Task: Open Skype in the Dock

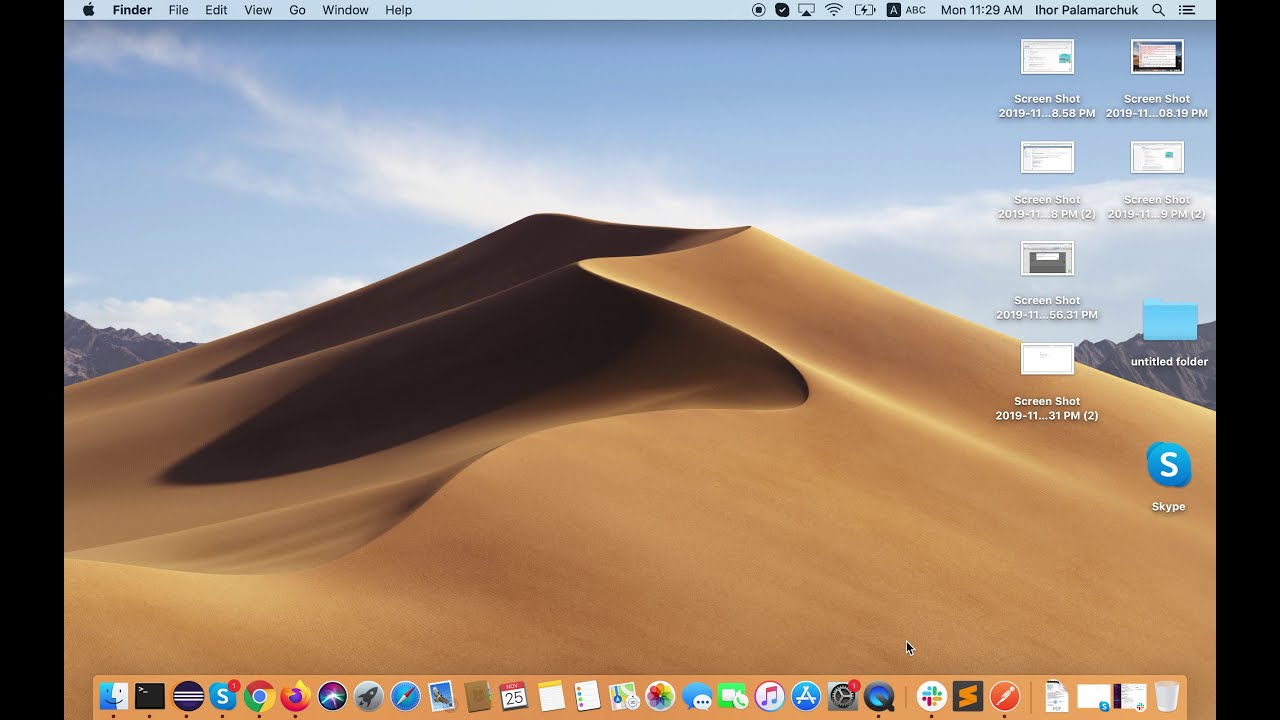Action: pyautogui.click(x=223, y=696)
